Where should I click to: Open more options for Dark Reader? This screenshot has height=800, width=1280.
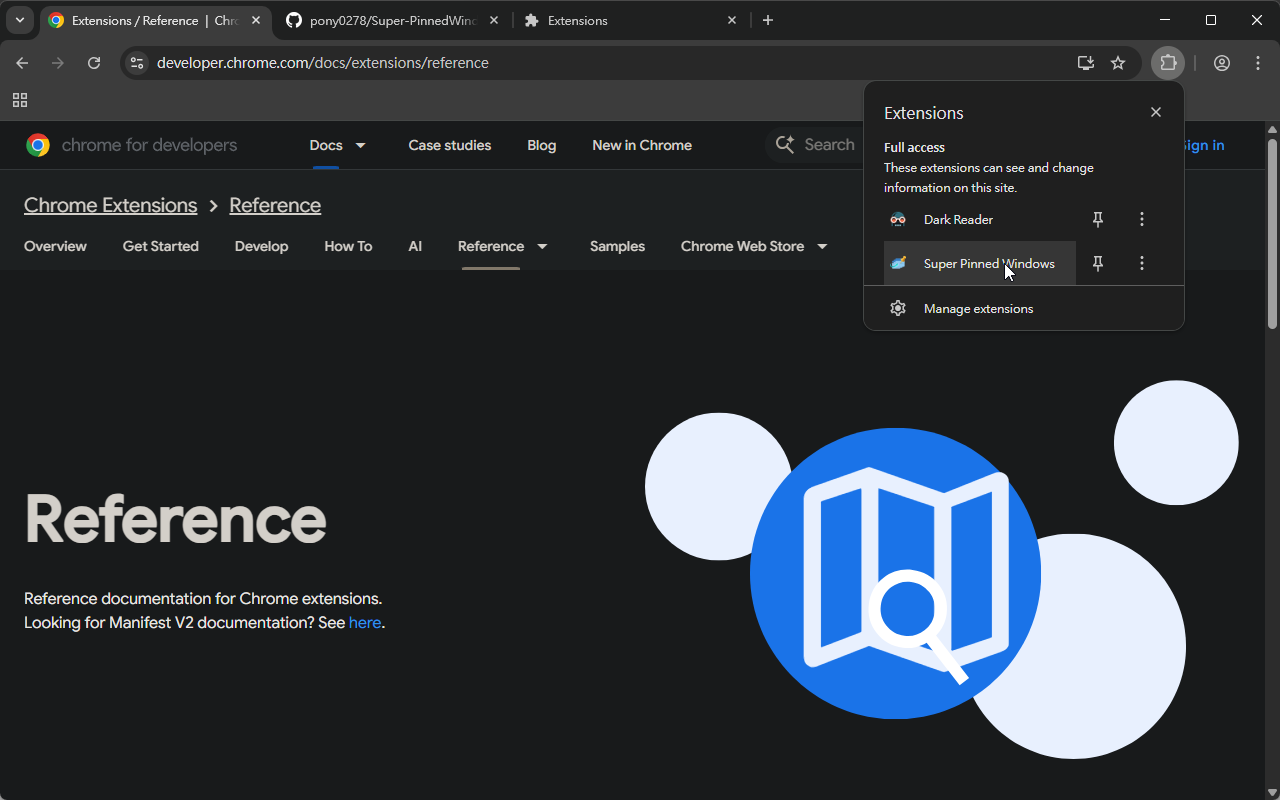1142,219
